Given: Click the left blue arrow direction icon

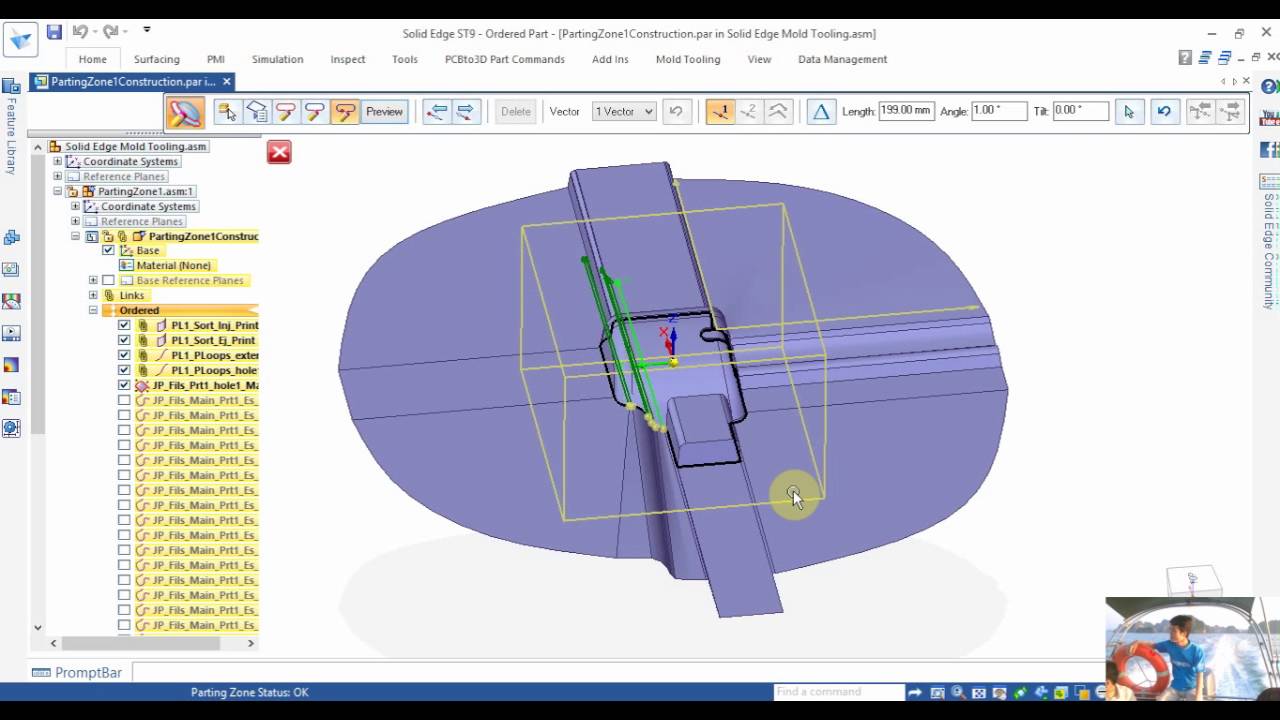Looking at the screenshot, I should [x=436, y=111].
